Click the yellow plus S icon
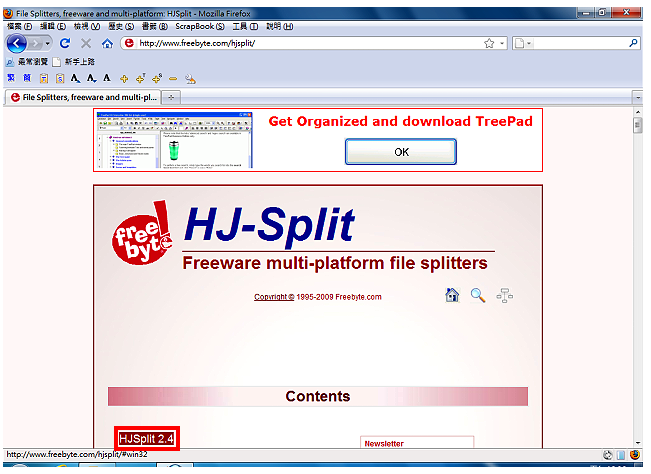 (x=157, y=78)
